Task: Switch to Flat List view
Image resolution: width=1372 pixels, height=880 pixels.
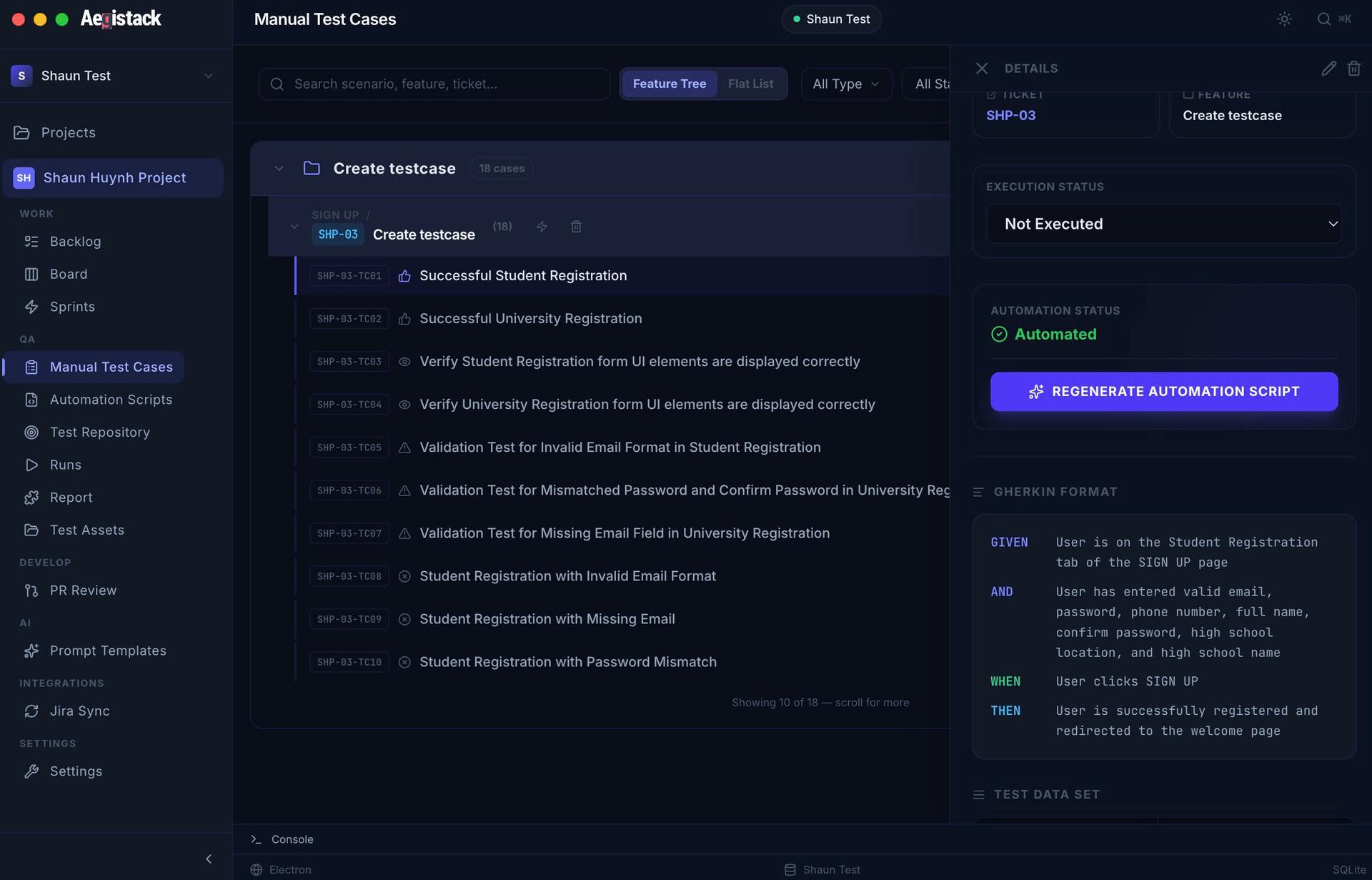Action: coord(750,84)
